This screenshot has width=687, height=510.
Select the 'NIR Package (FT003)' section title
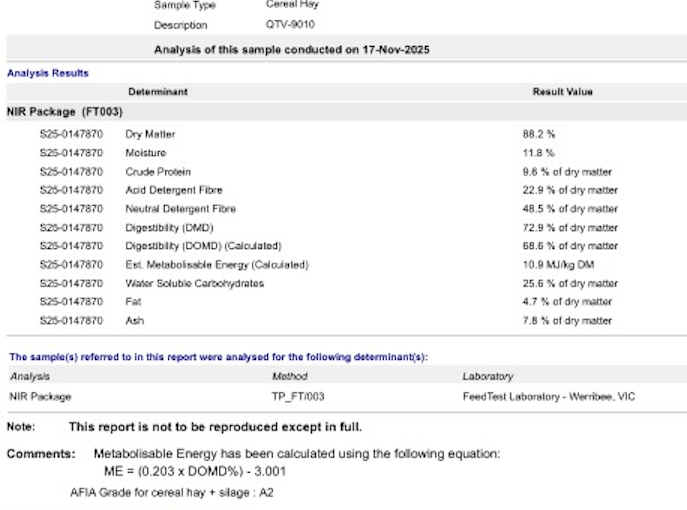pos(64,112)
